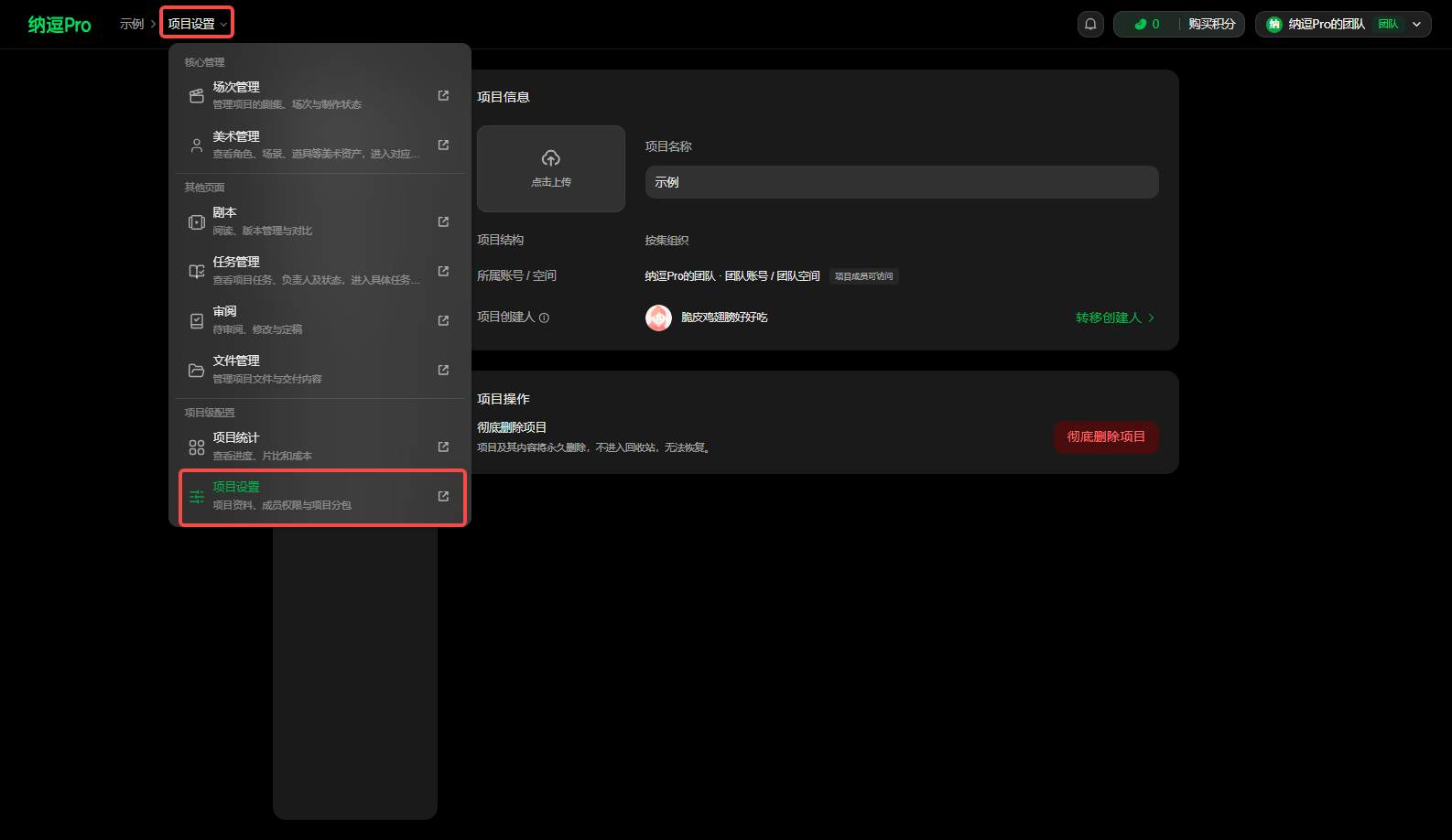The image size is (1452, 840).
Task: Click the 彻底删除项目 red button
Action: pyautogui.click(x=1106, y=436)
